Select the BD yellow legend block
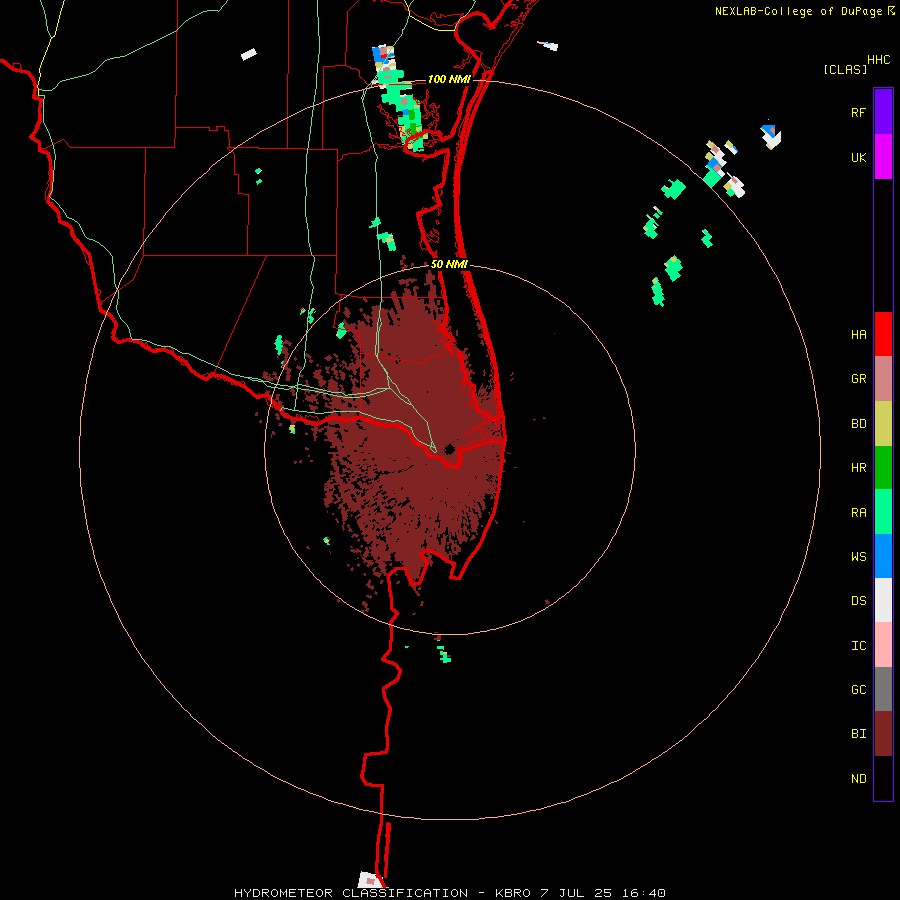Screen dimensions: 900x900 coord(883,424)
